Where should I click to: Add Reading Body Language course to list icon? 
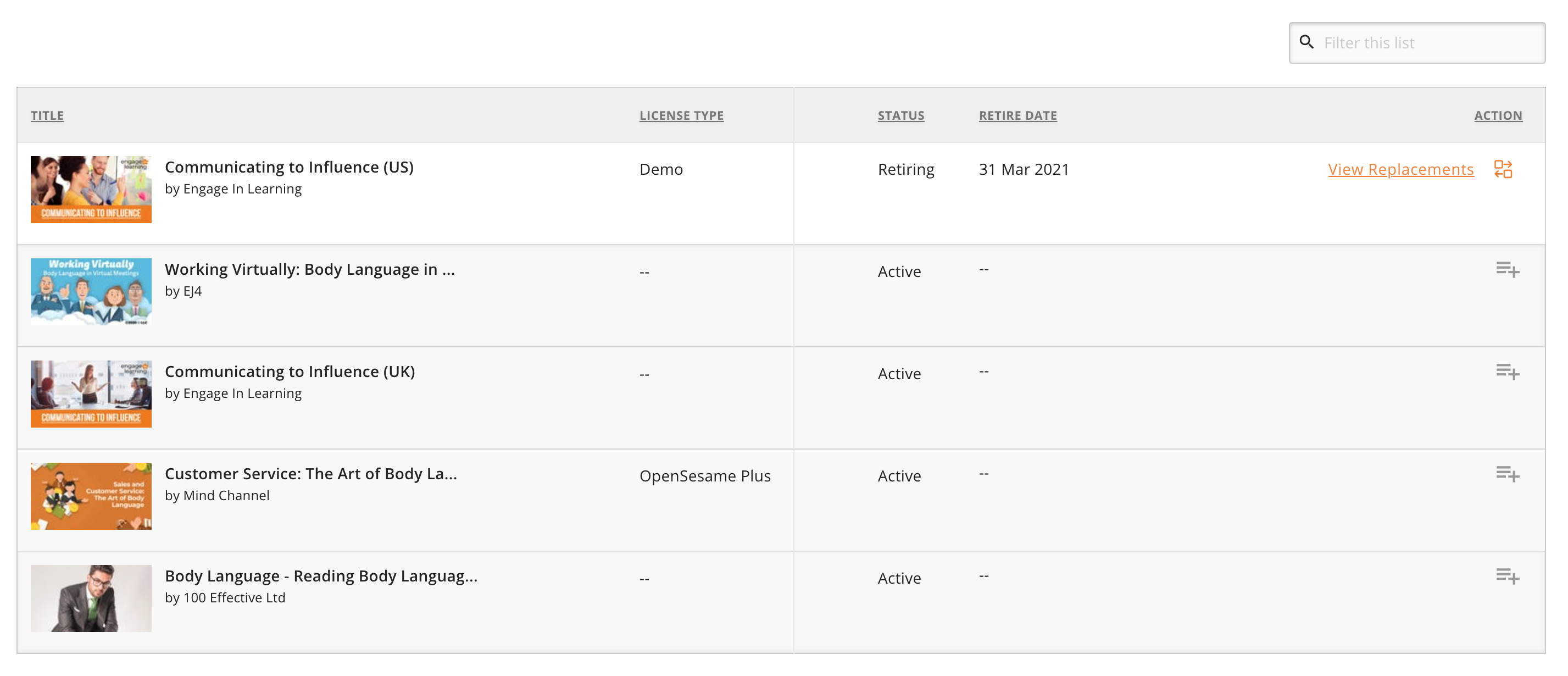(x=1508, y=576)
